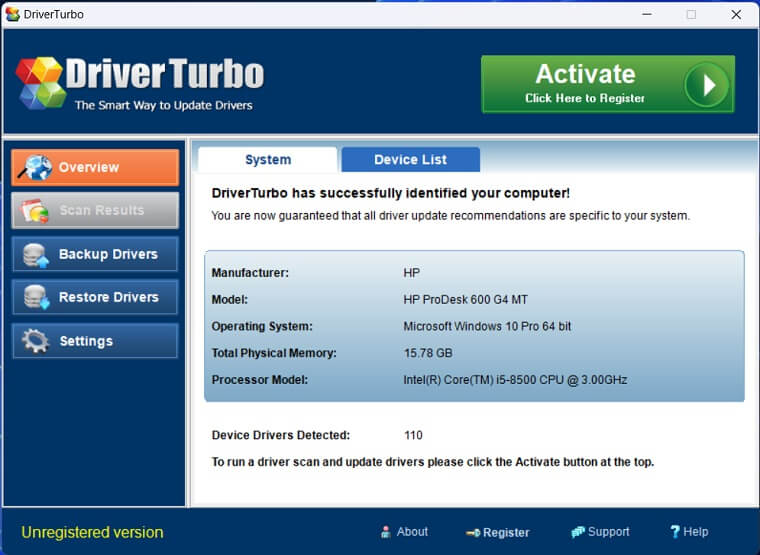The image size is (760, 555).
Task: Click the About person icon
Action: pos(386,532)
